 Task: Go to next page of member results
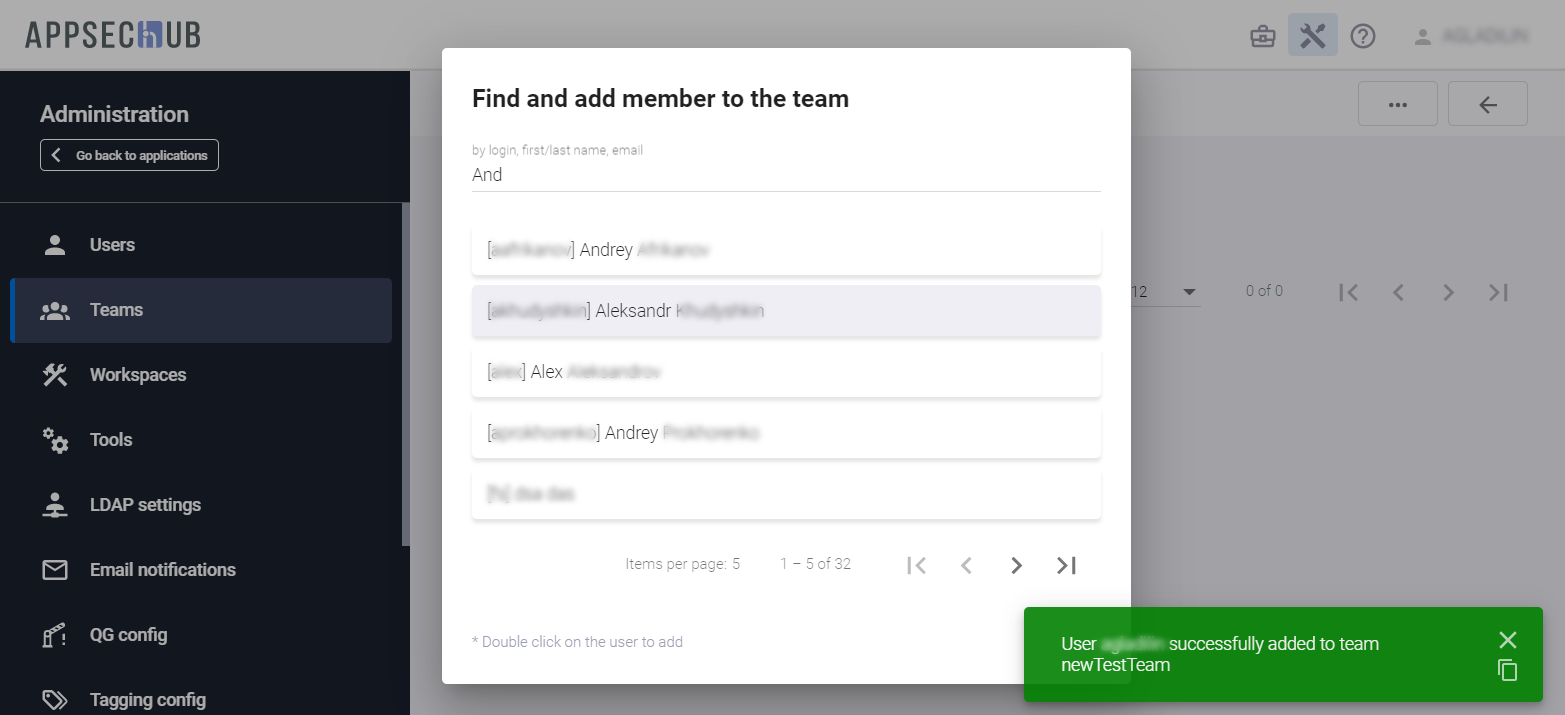tap(1016, 565)
